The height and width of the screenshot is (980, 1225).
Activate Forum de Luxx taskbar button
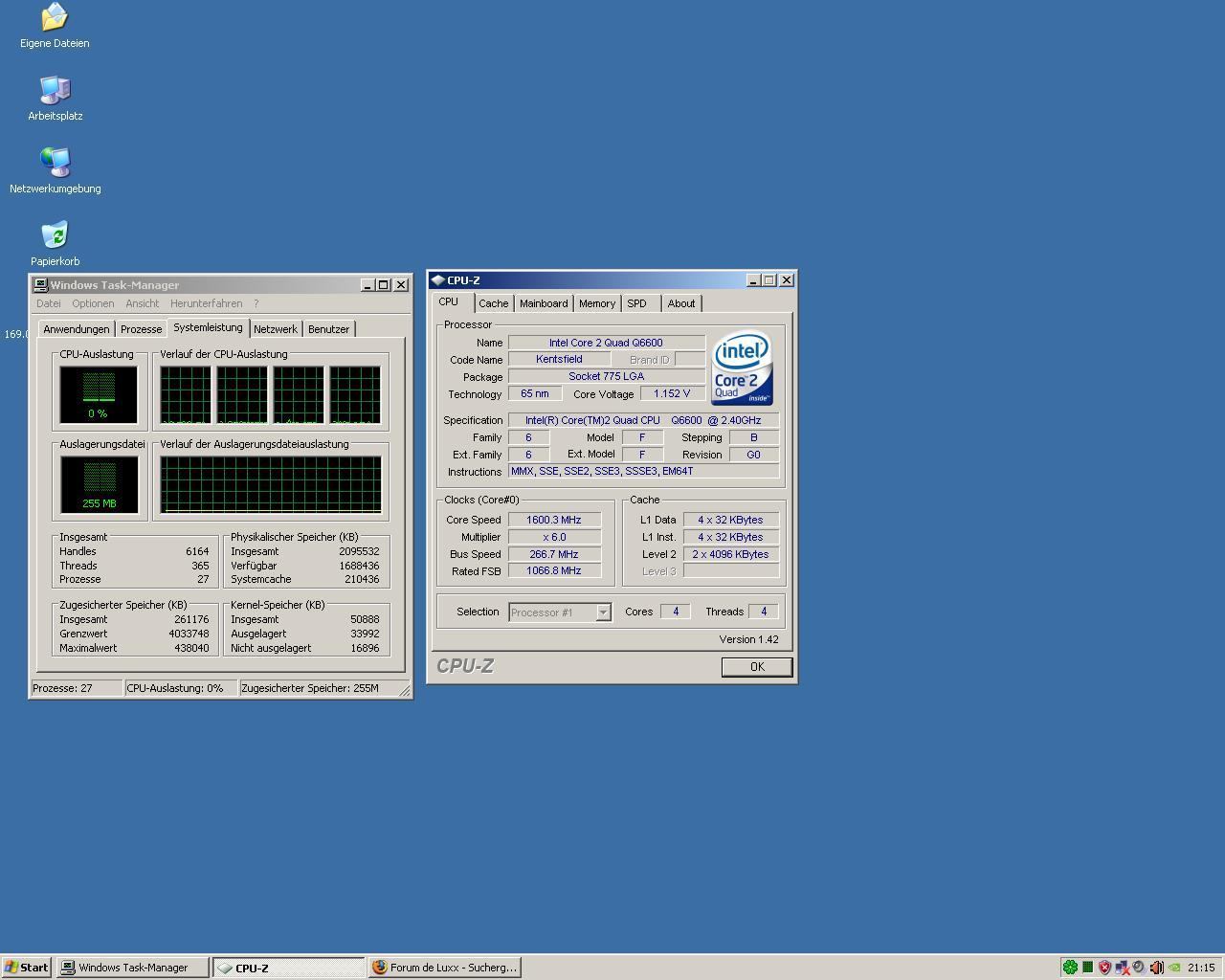pos(444,968)
